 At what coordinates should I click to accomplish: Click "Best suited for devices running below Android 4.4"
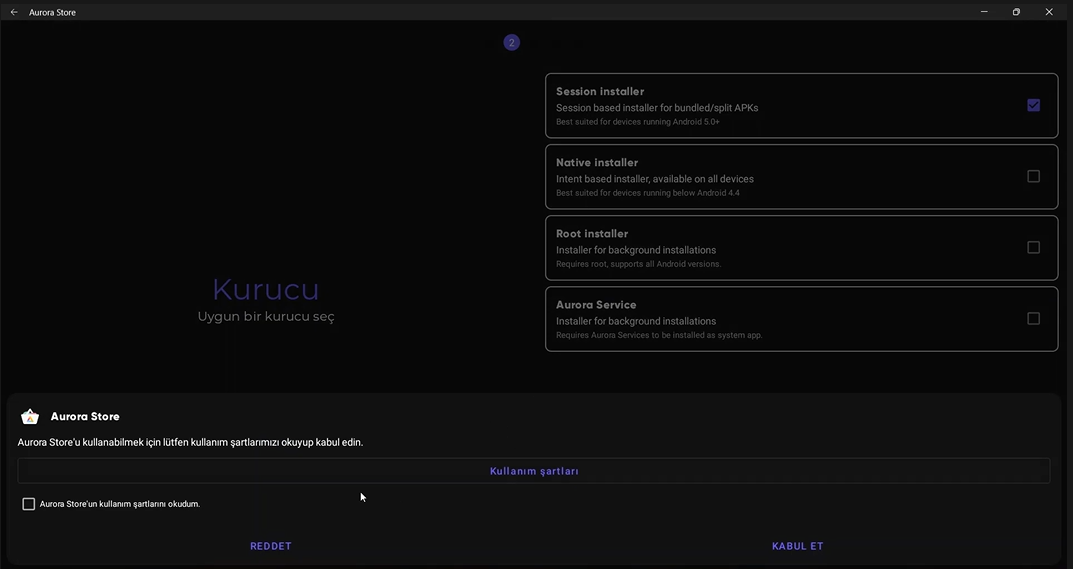tap(647, 193)
